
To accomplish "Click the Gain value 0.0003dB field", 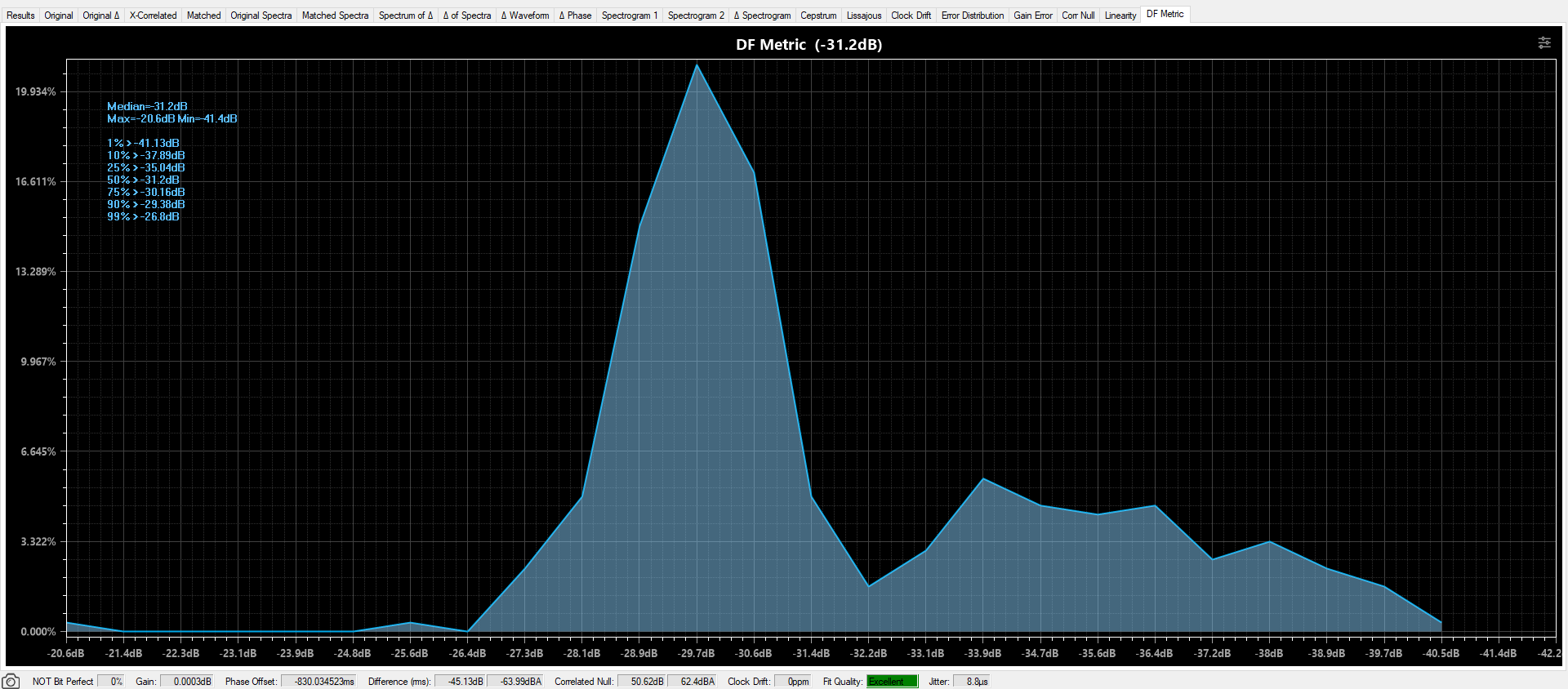I will (187, 682).
